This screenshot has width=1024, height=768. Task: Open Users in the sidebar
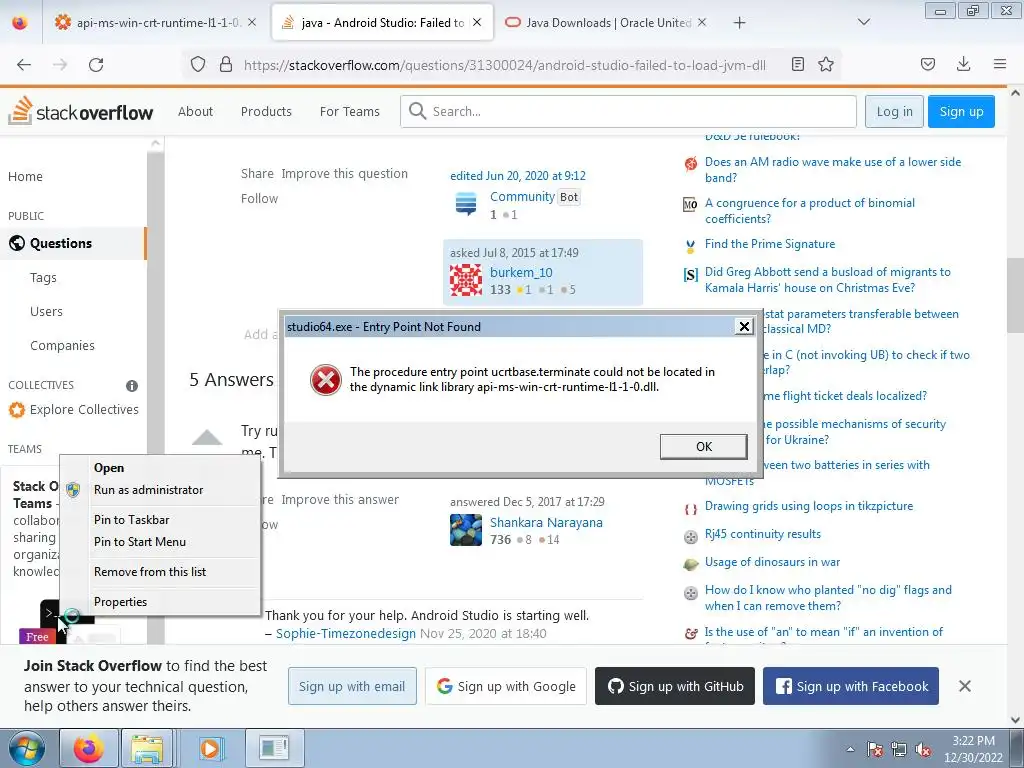(x=46, y=312)
